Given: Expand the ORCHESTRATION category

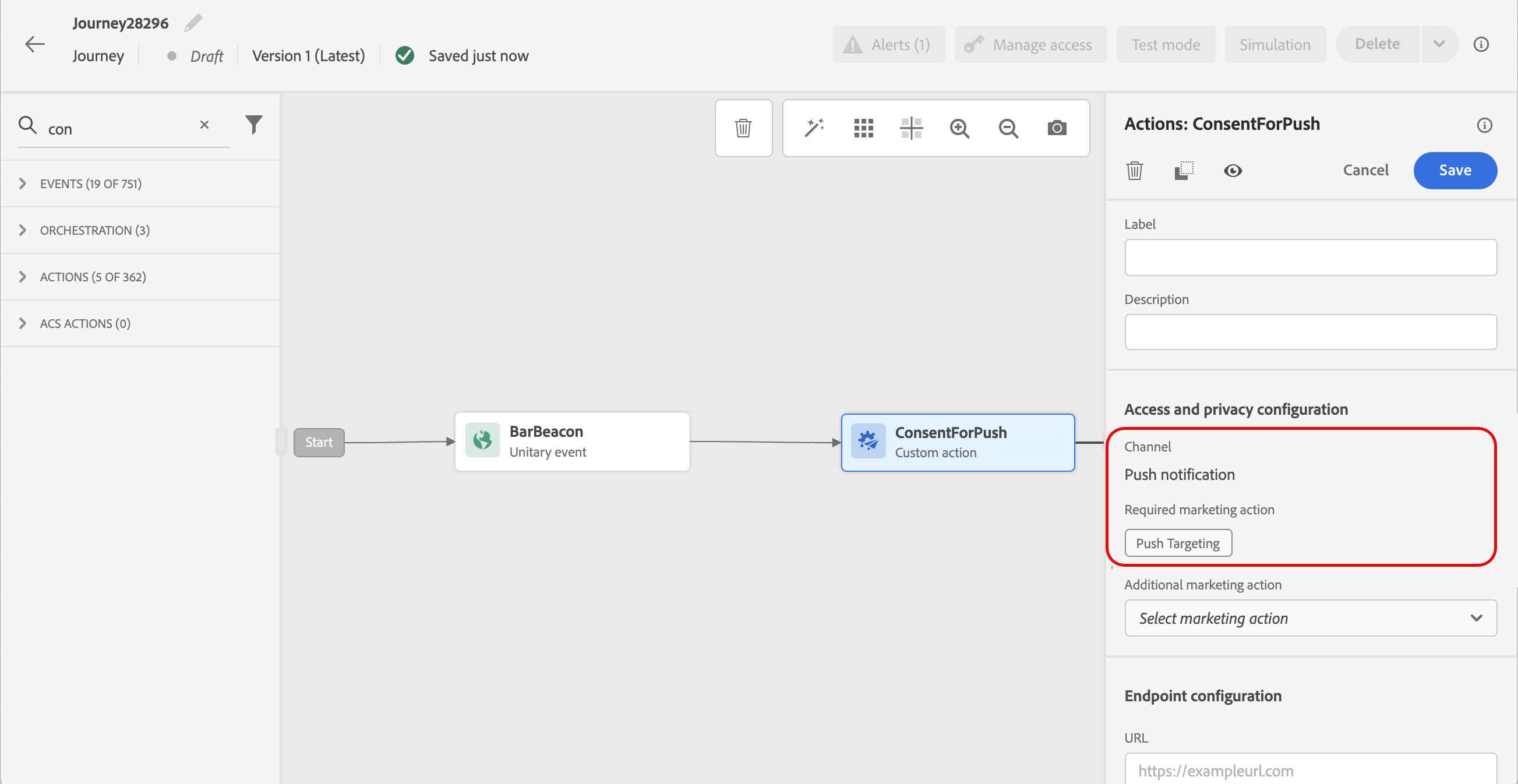Looking at the screenshot, I should (94, 230).
